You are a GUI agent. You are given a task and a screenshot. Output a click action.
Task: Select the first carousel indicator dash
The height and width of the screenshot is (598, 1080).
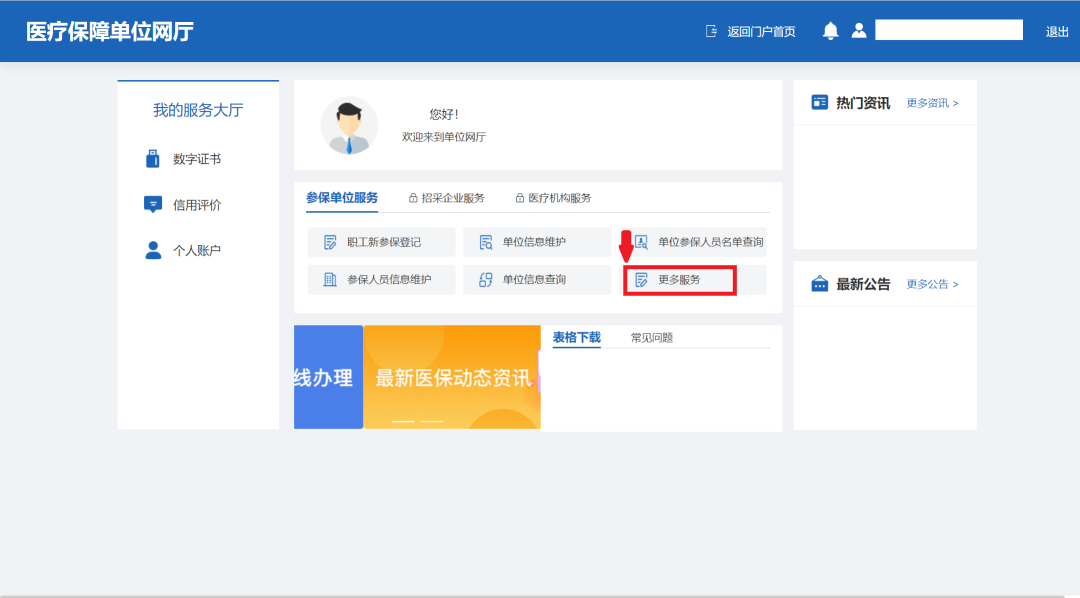(403, 421)
